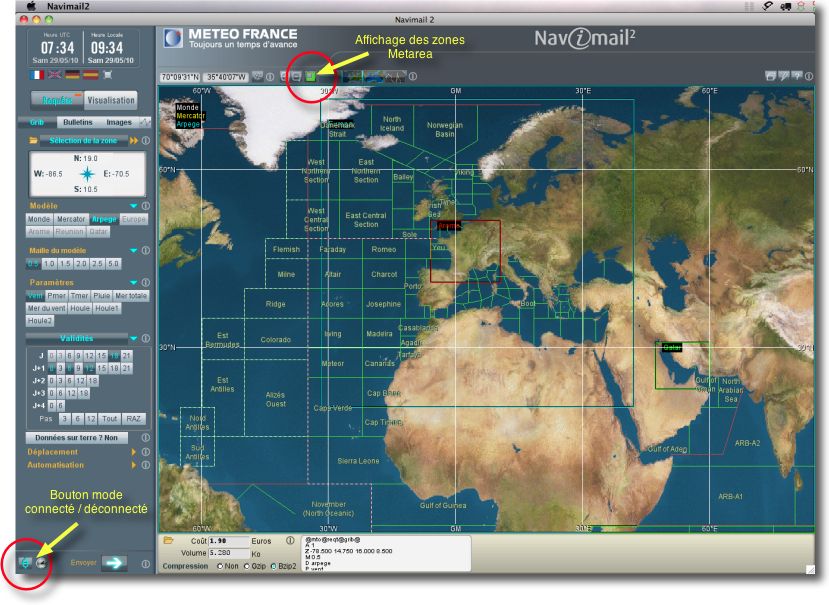
Task: Show info for Déplacement
Action: (146, 452)
